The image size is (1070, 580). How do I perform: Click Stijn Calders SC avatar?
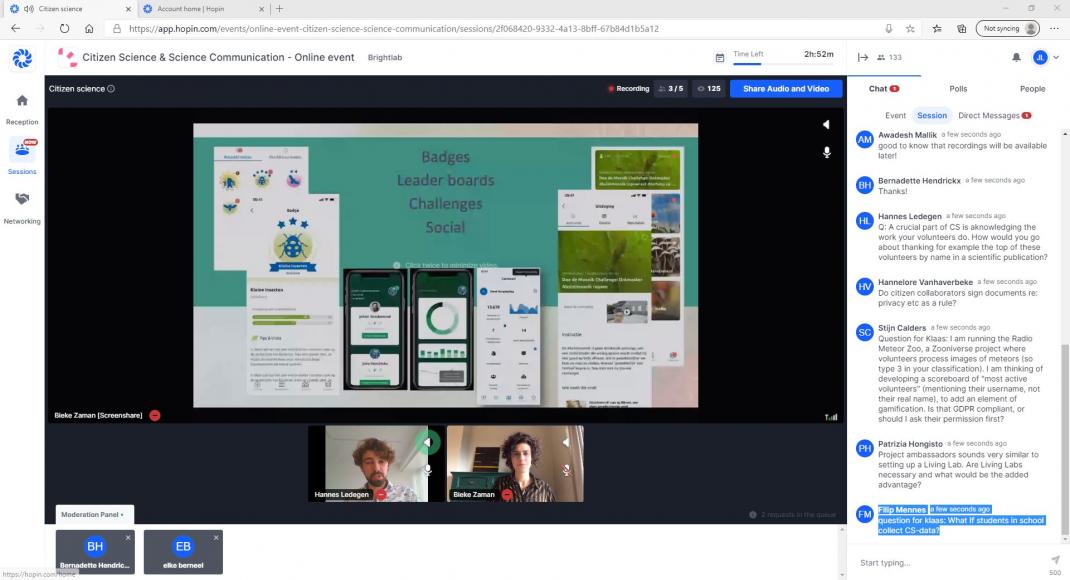(865, 332)
